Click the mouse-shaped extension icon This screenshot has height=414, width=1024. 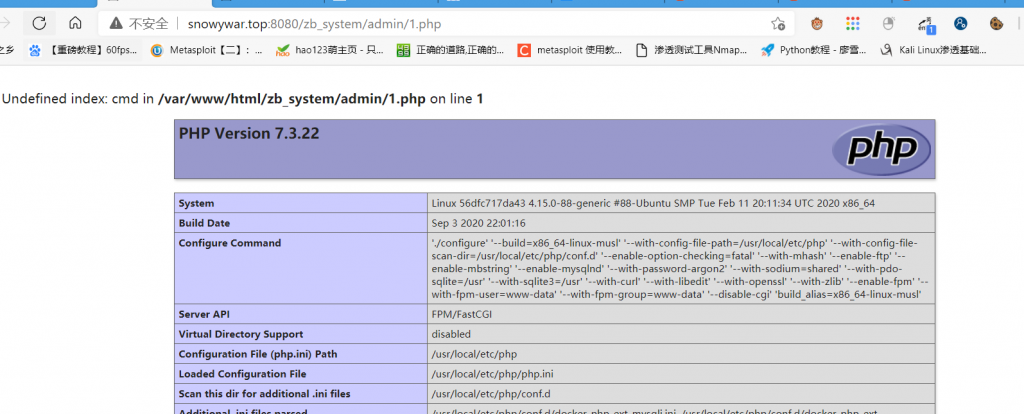tap(888, 23)
